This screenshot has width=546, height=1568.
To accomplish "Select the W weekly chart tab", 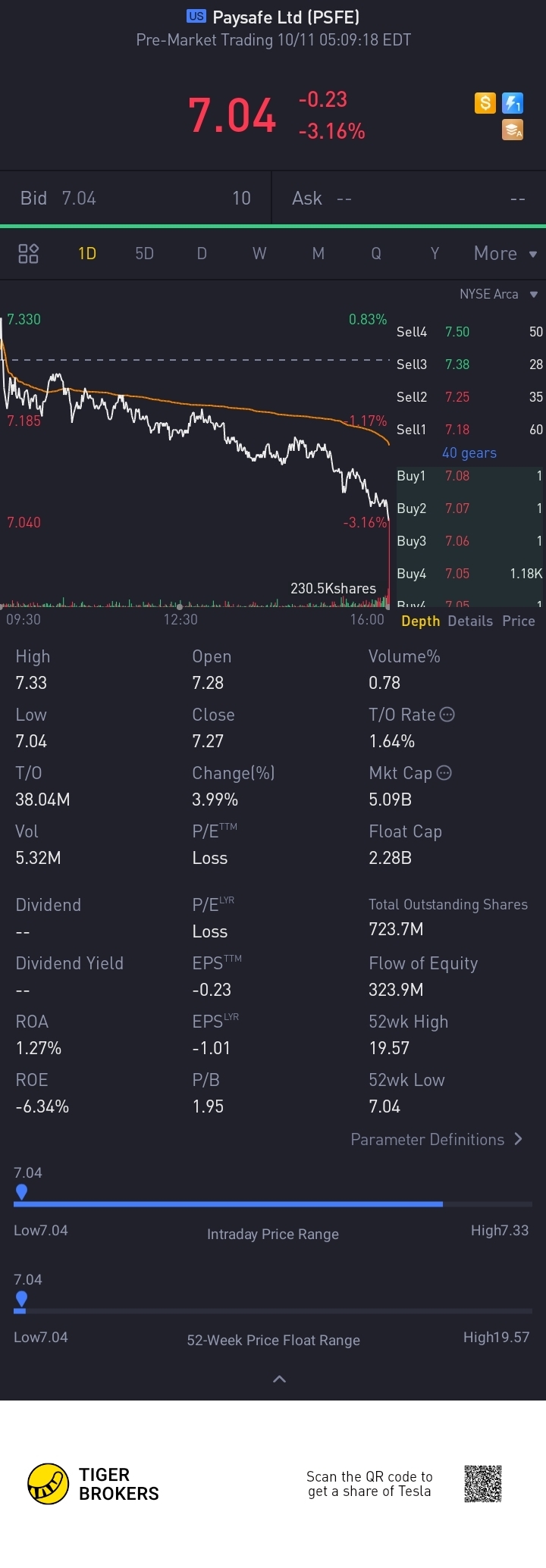I will click(259, 253).
